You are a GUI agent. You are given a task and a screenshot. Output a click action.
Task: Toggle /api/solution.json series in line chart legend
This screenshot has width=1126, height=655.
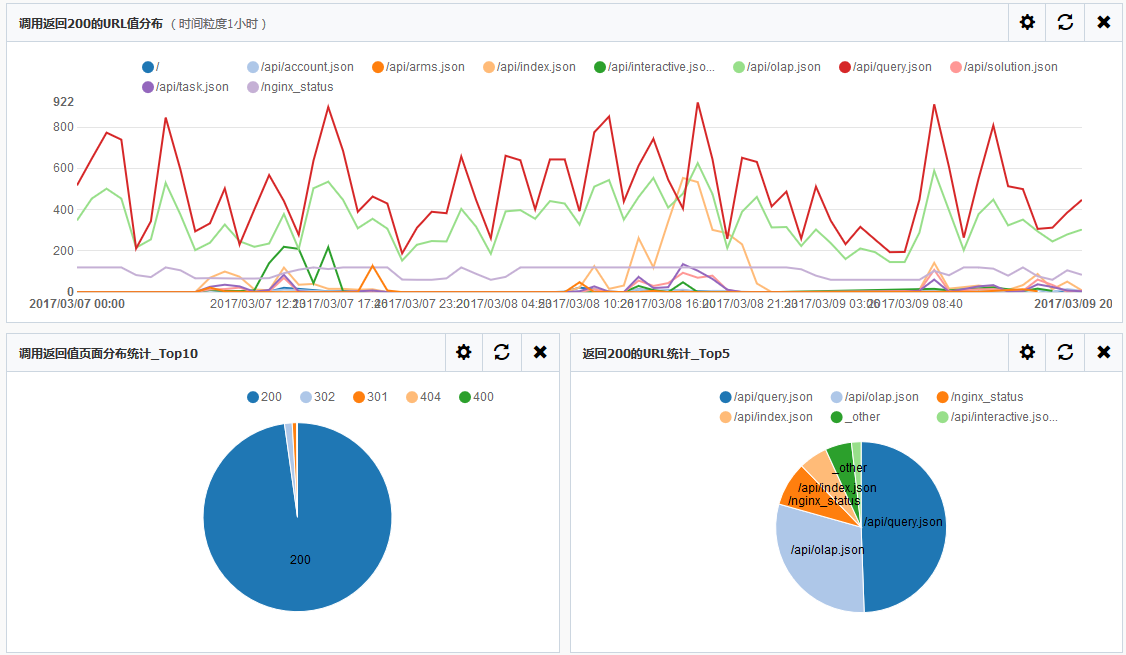1004,67
